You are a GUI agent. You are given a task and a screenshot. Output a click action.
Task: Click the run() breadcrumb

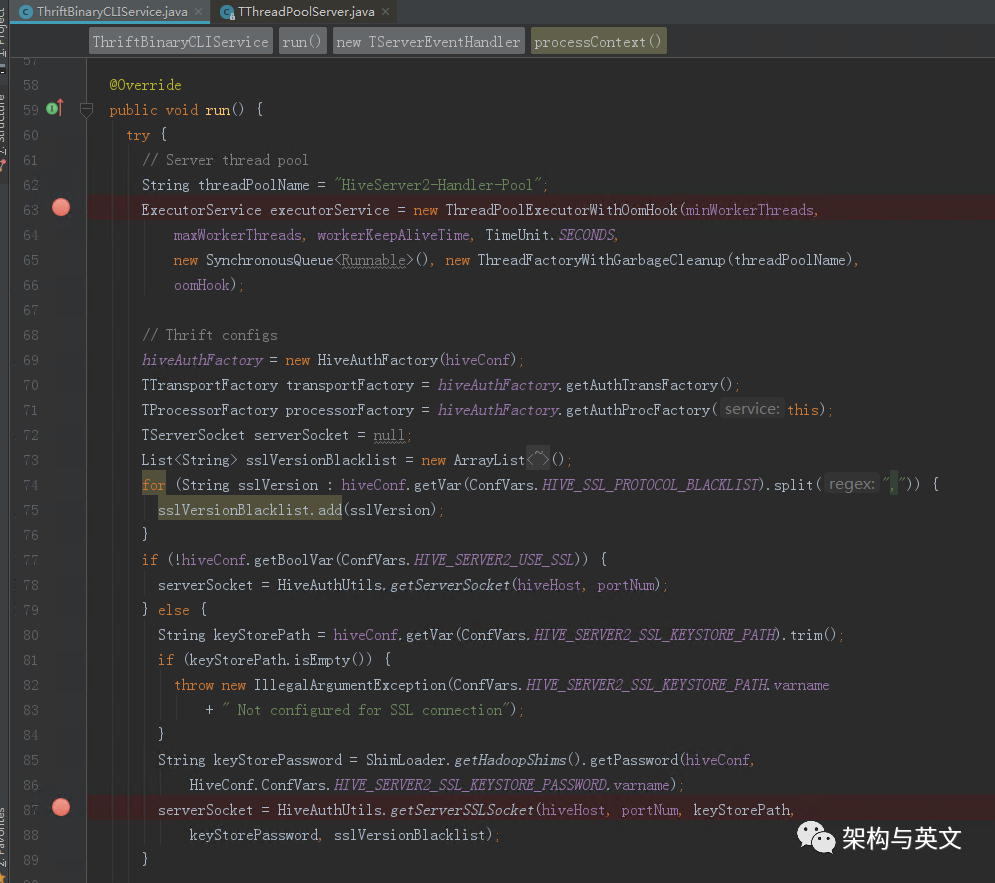(302, 42)
